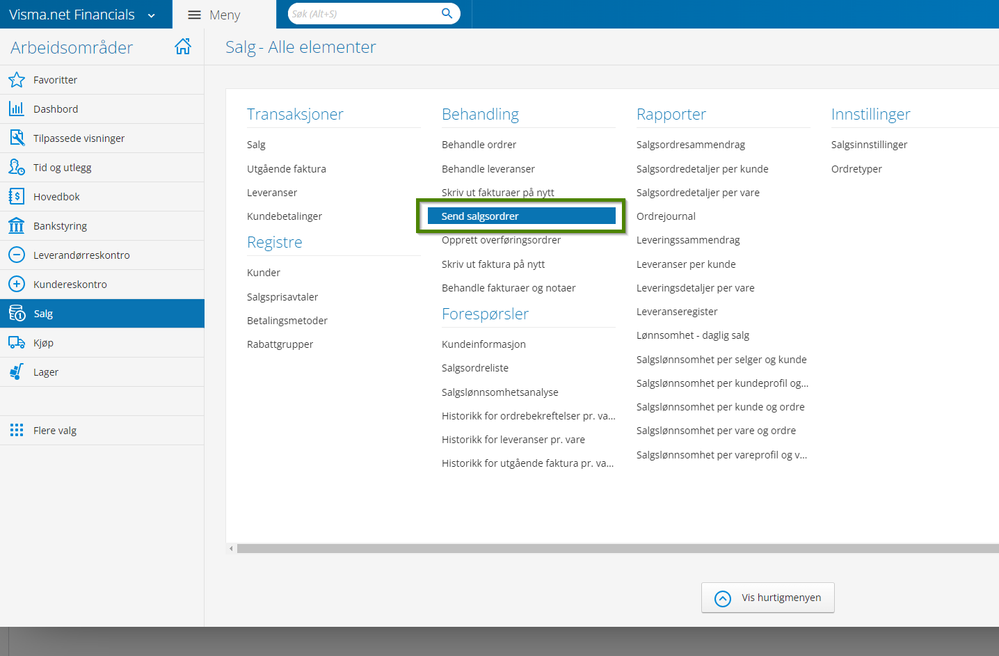Open Kunder under Registre

263,273
